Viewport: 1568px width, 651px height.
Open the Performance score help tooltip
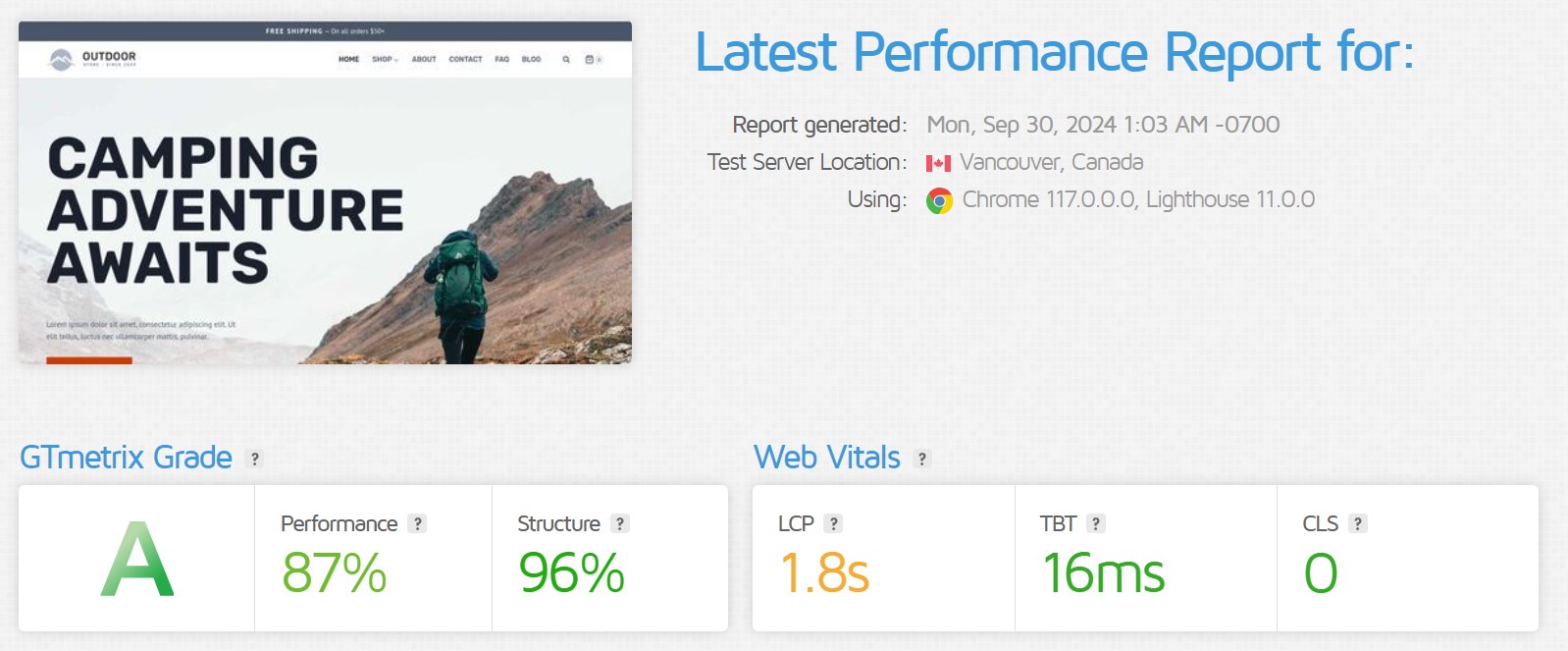coord(418,524)
